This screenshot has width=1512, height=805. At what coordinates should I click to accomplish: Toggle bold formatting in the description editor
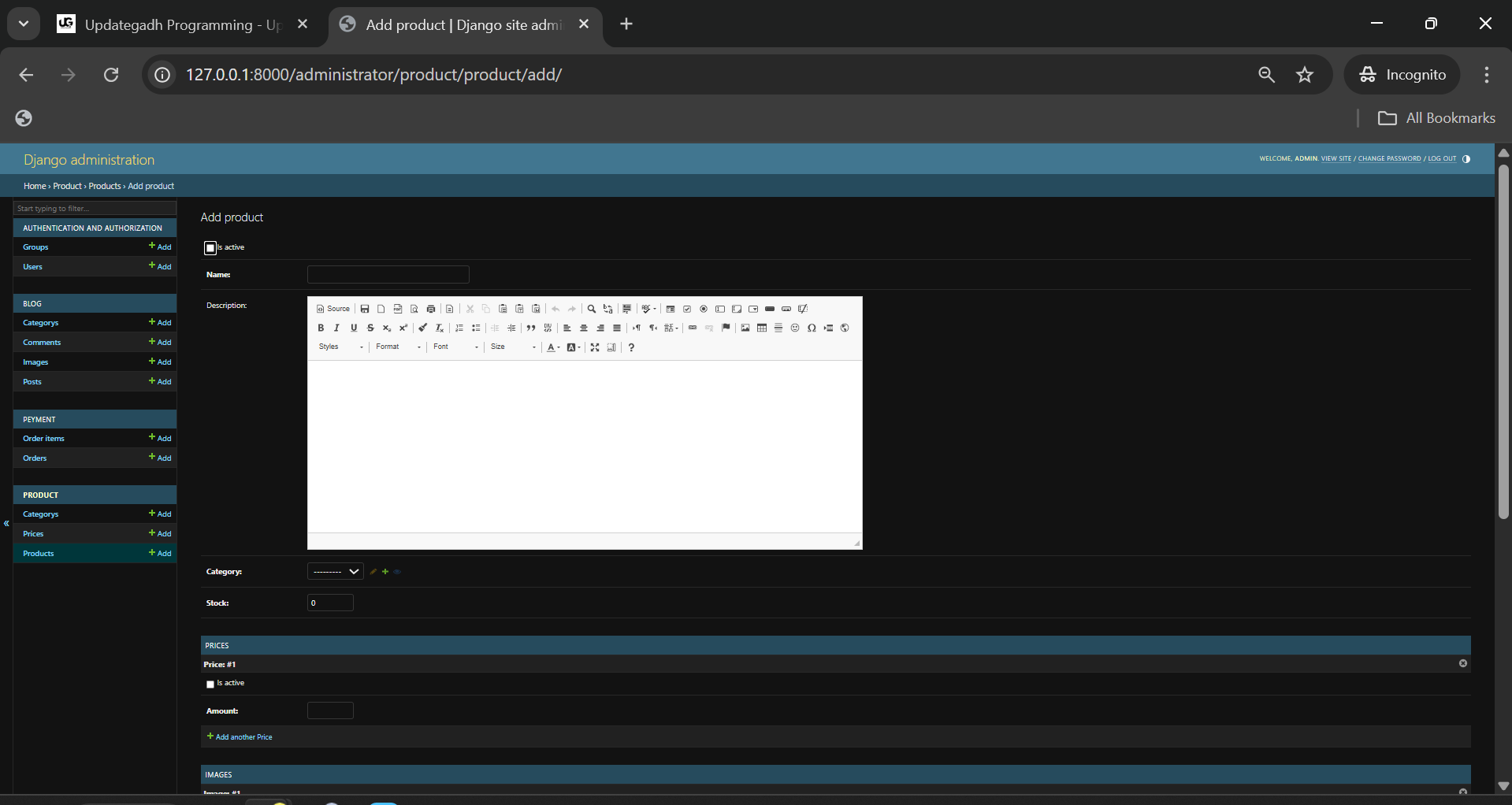pyautogui.click(x=321, y=328)
